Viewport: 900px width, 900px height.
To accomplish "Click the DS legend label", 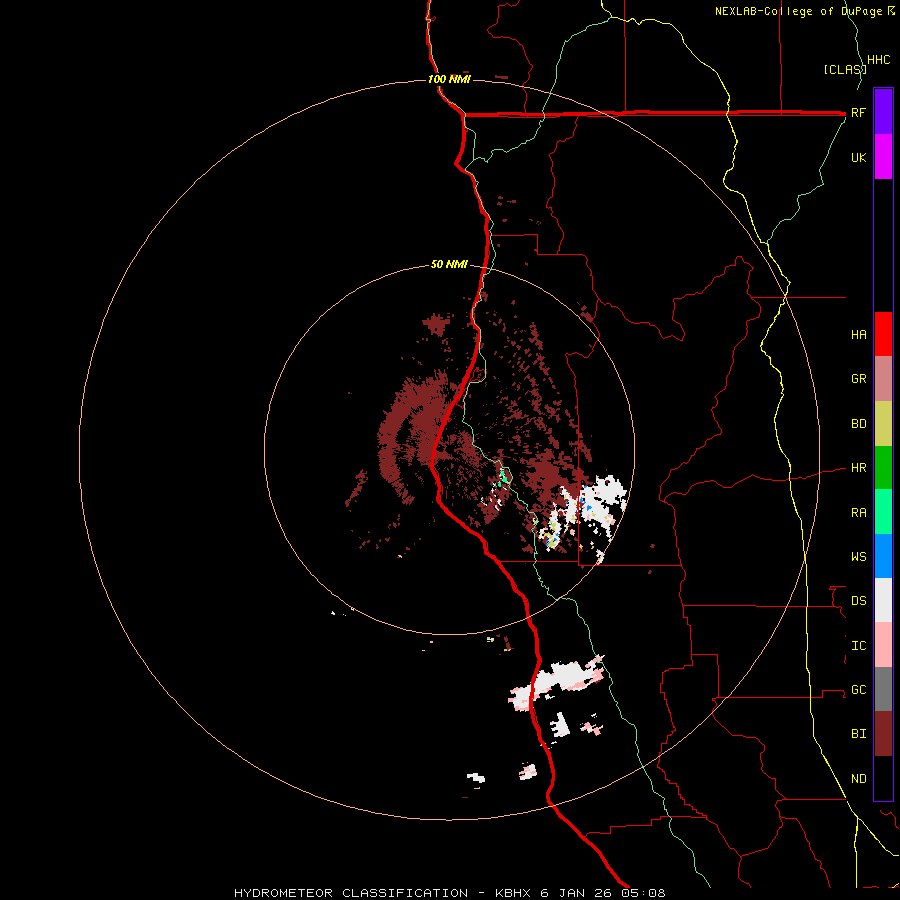I will click(859, 601).
